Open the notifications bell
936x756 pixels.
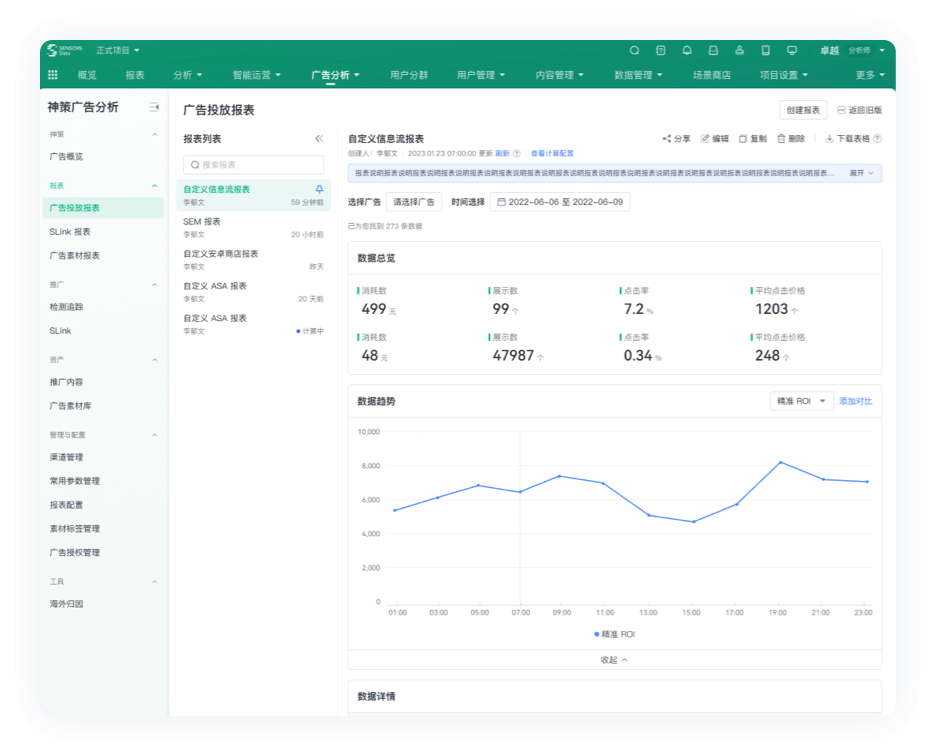pyautogui.click(x=687, y=50)
